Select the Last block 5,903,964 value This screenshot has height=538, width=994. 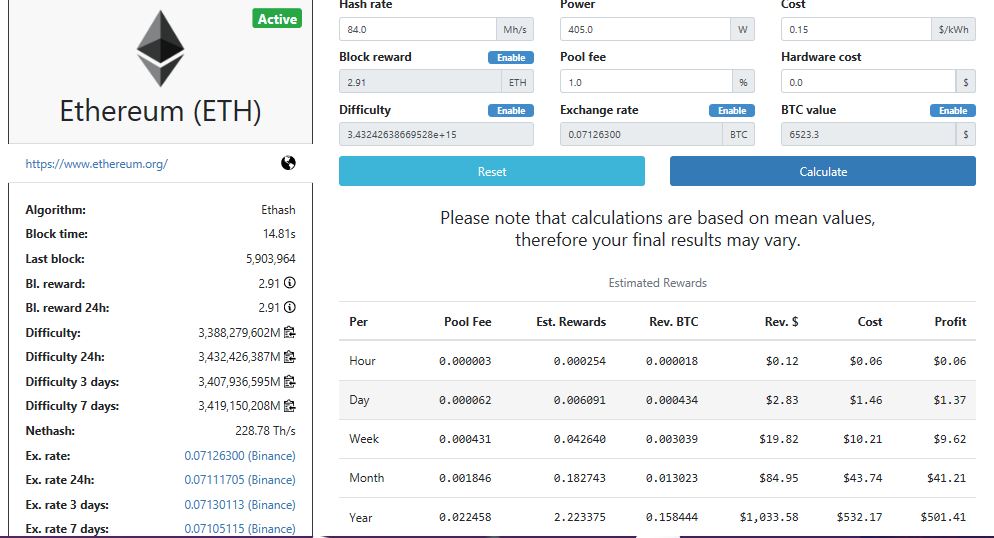tap(271, 259)
